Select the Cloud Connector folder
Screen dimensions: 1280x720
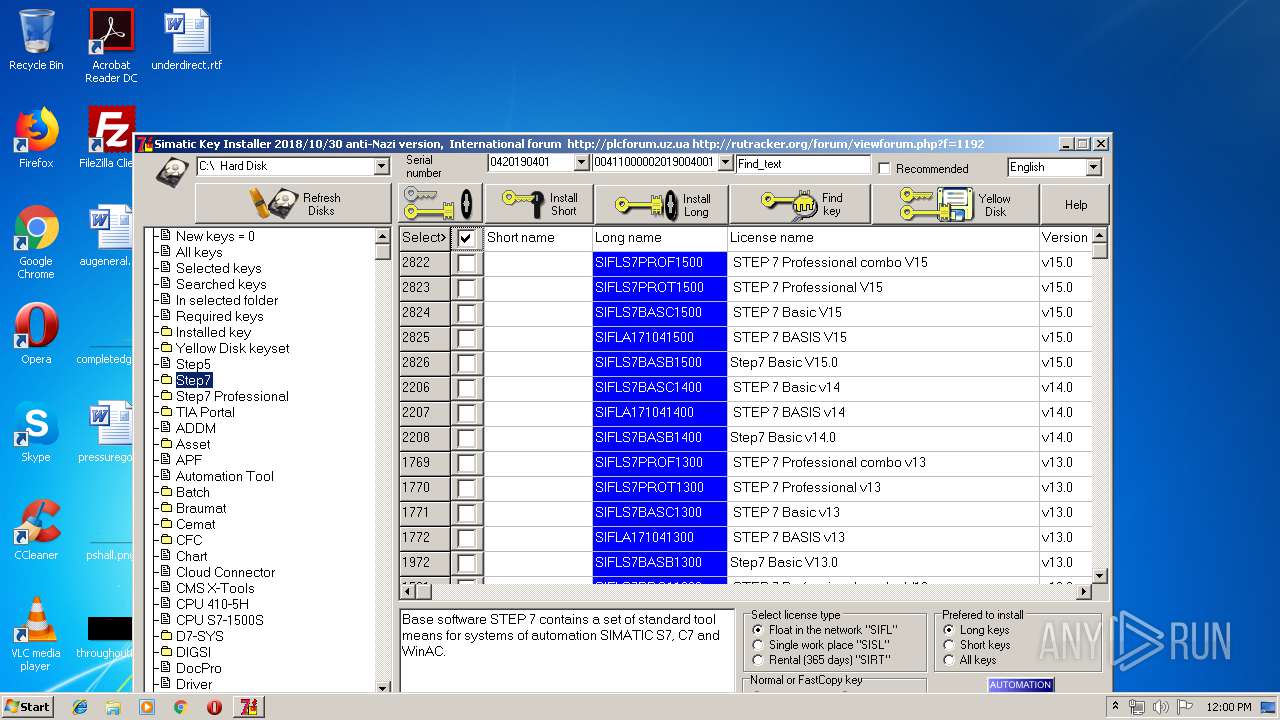[x=225, y=572]
